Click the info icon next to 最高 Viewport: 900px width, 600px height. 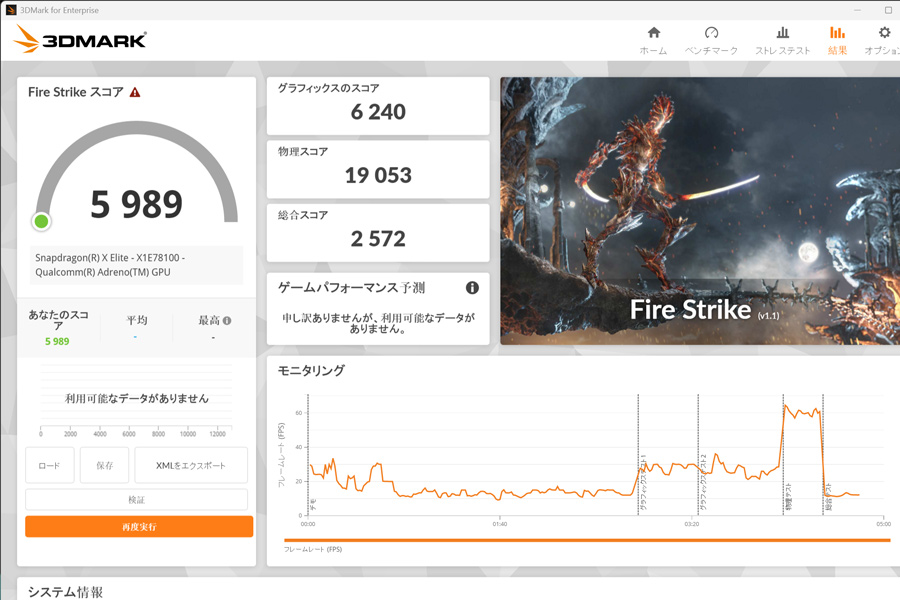[x=227, y=320]
